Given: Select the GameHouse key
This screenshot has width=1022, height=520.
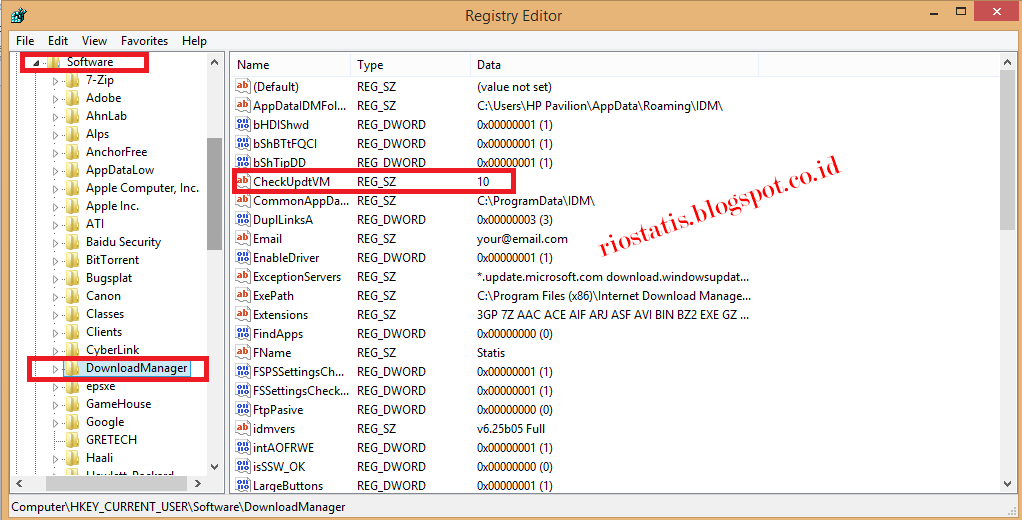Looking at the screenshot, I should (x=118, y=404).
